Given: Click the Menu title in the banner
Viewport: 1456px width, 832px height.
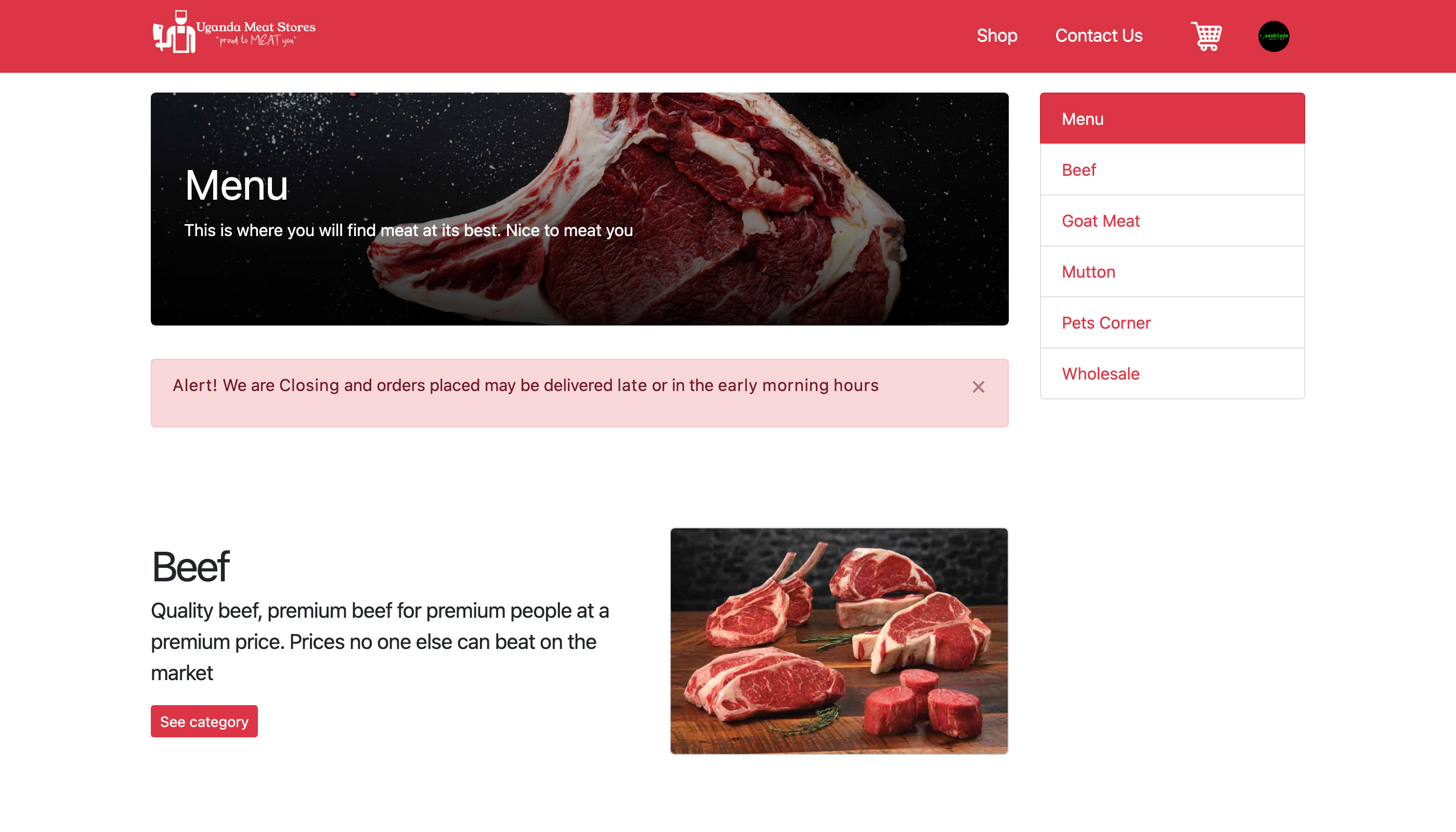Looking at the screenshot, I should click(236, 185).
